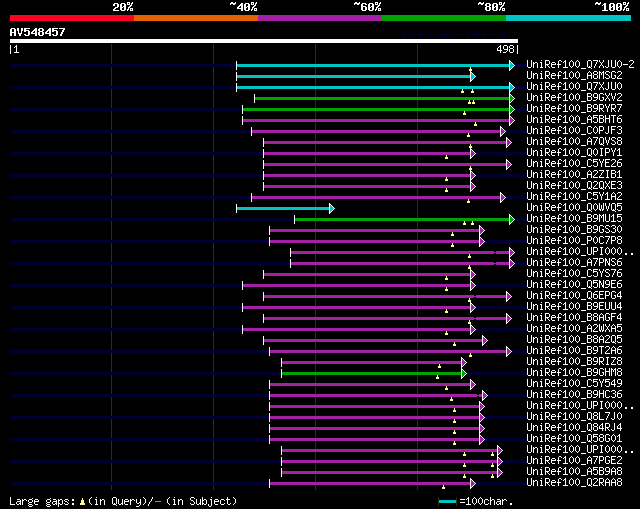Open hit UniRef100_A8MSG2 label
The width and height of the screenshot is (640, 509).
(x=574, y=76)
